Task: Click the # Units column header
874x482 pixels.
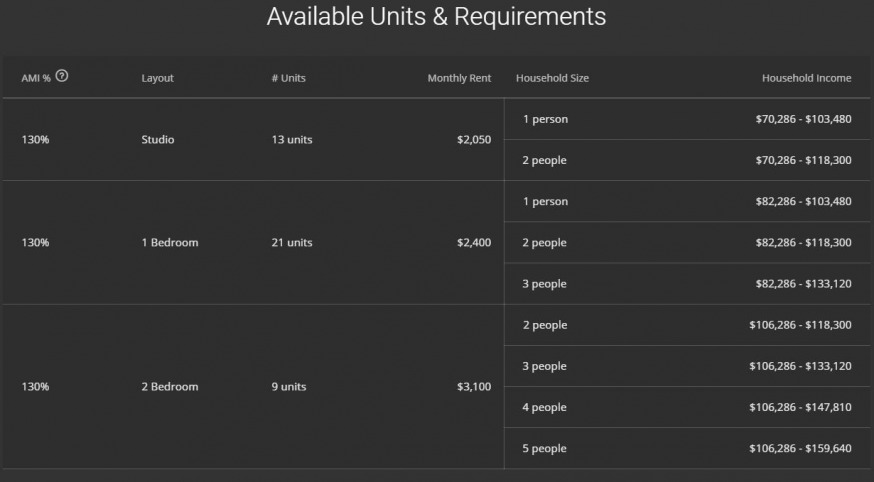Action: 288,79
